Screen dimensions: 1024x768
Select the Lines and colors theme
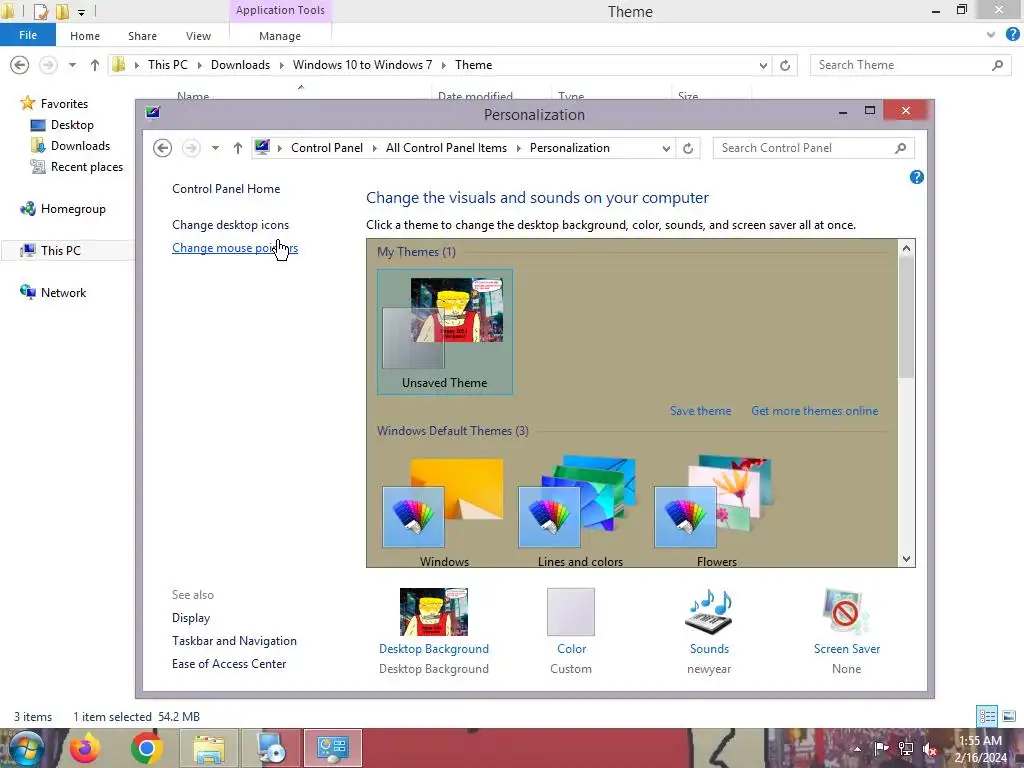pos(580,512)
